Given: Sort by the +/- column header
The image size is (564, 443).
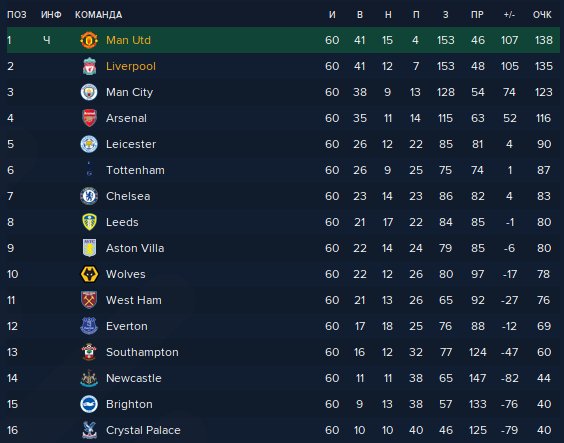Looking at the screenshot, I should click(509, 15).
